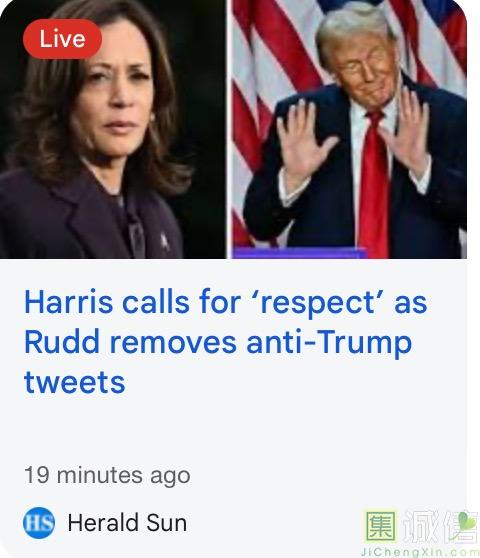Select the "Herald Sun" source name
Image resolution: width=480 pixels, height=558 pixels.
[x=127, y=523]
